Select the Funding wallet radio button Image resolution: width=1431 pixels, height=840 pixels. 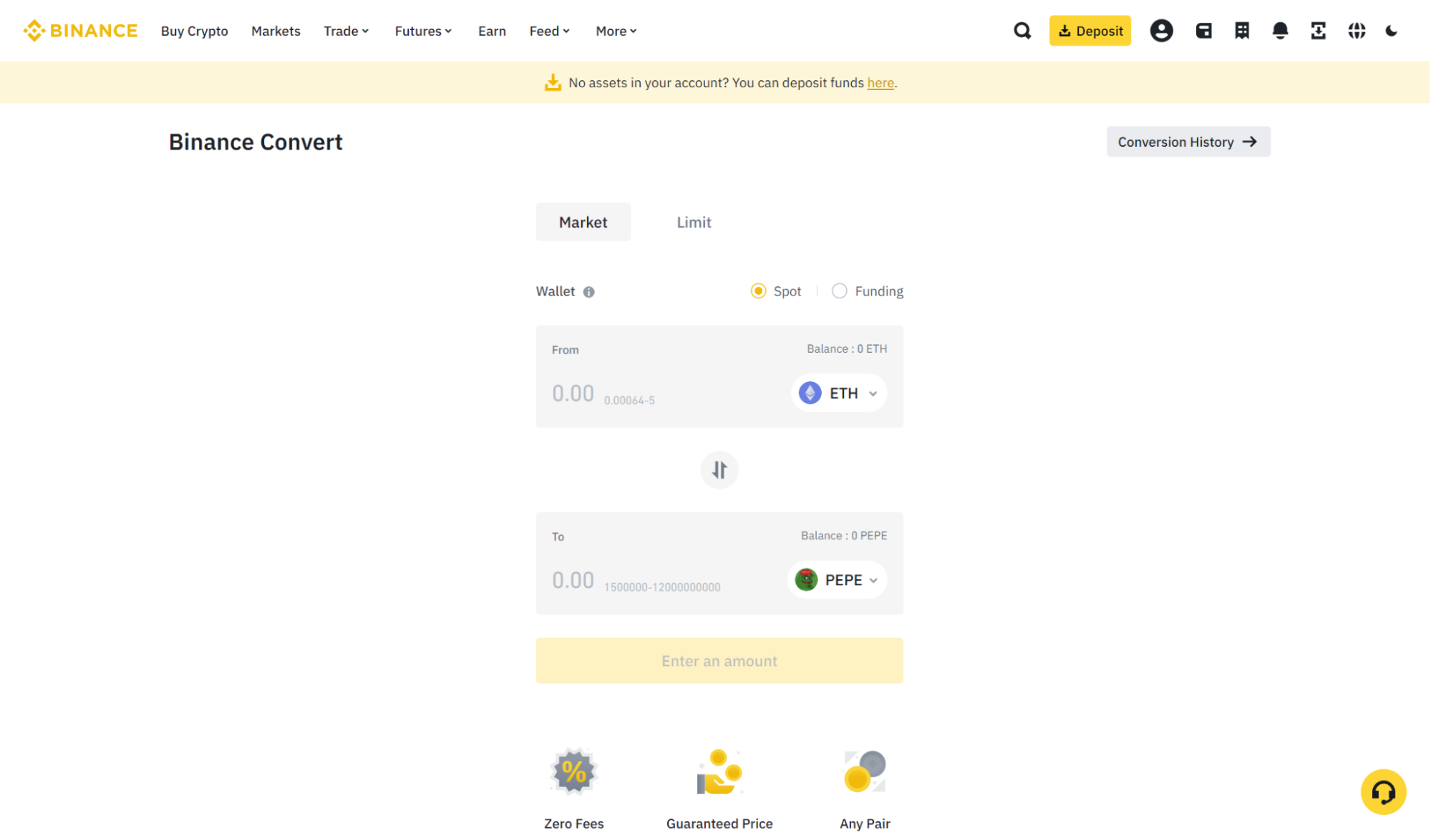click(x=839, y=291)
